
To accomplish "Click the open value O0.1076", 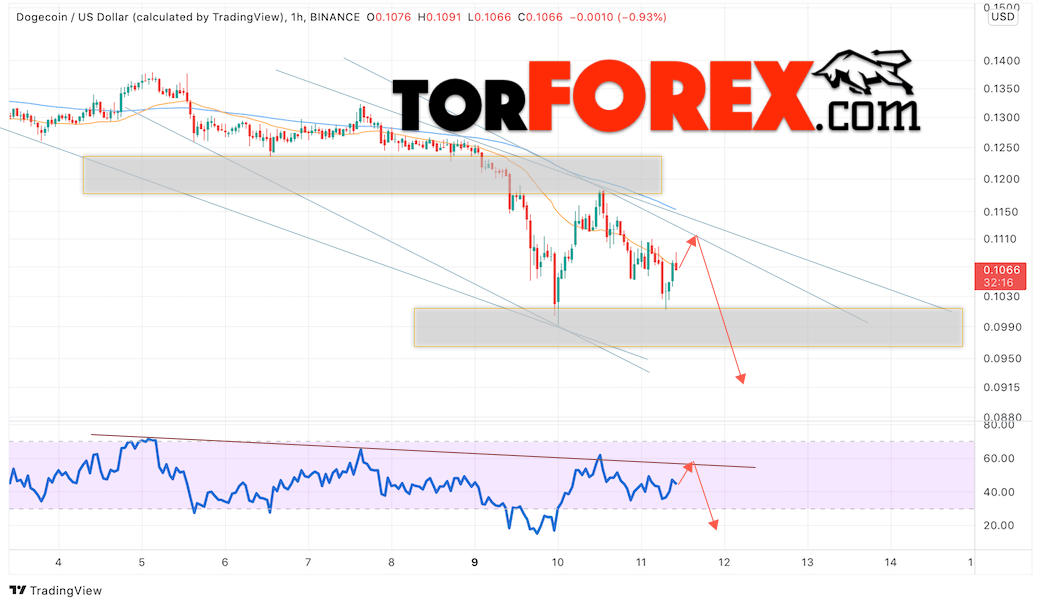I will pyautogui.click(x=389, y=17).
